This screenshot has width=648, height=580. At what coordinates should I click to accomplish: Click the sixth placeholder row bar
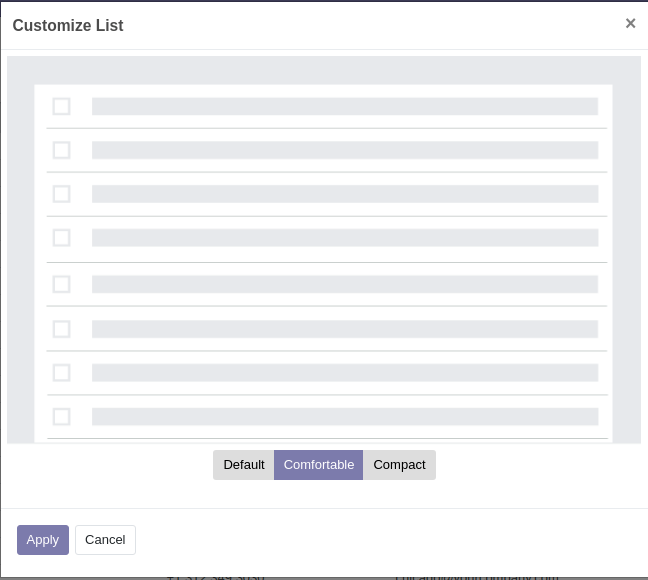(x=345, y=329)
